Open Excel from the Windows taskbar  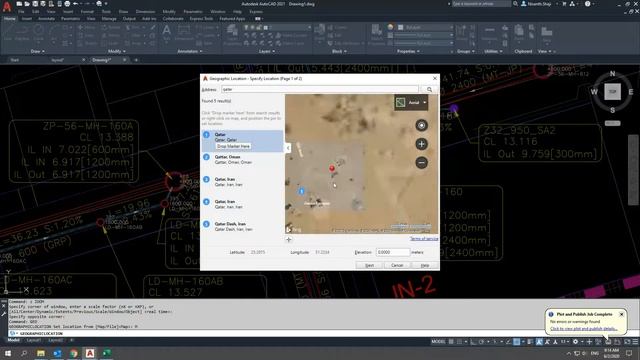(107, 353)
